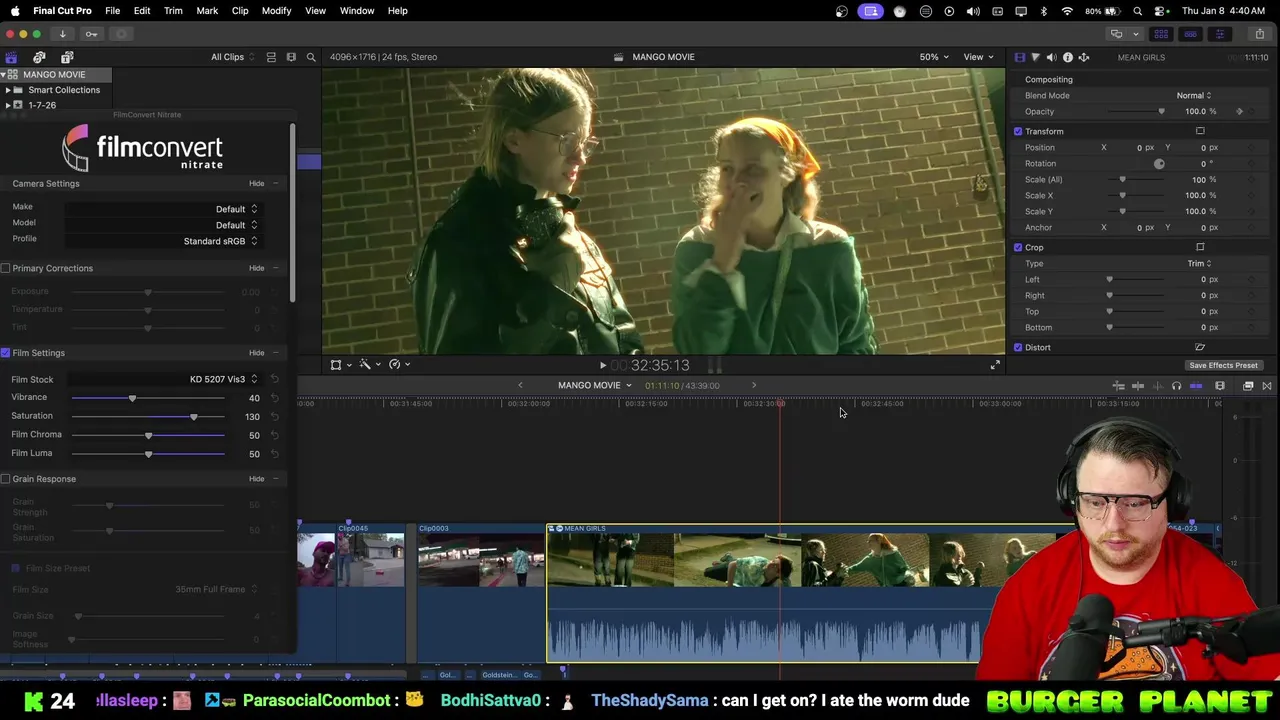Viewport: 1280px width, 720px height.
Task: Show the Color inspector triangle icon
Action: tap(1035, 57)
